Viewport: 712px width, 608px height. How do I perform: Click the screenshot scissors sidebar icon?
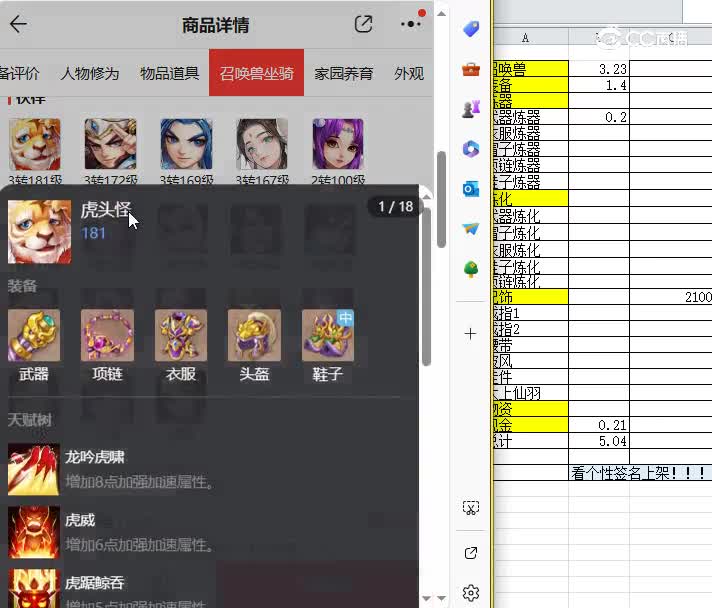(x=471, y=508)
